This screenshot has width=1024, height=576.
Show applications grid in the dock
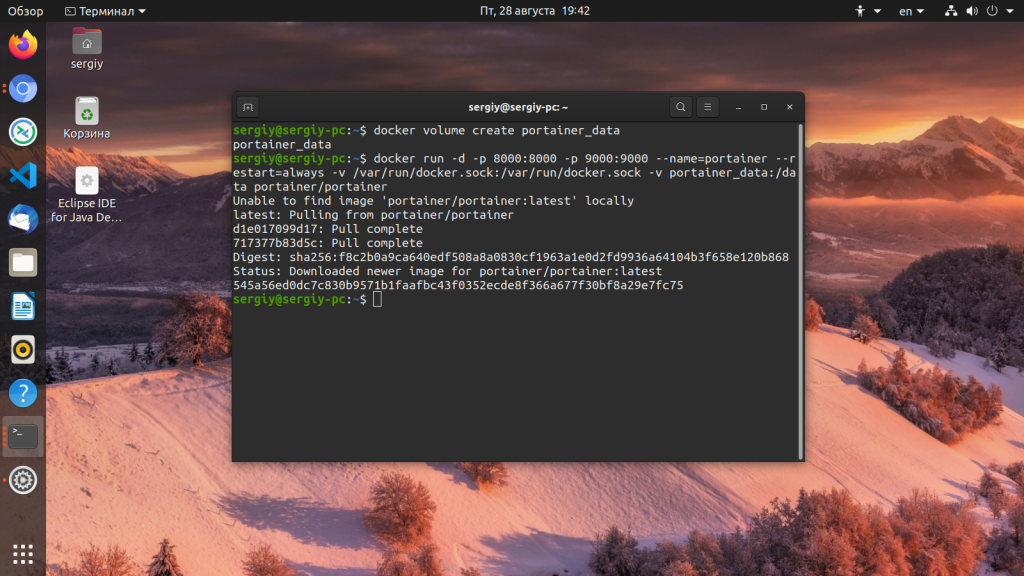(x=23, y=554)
